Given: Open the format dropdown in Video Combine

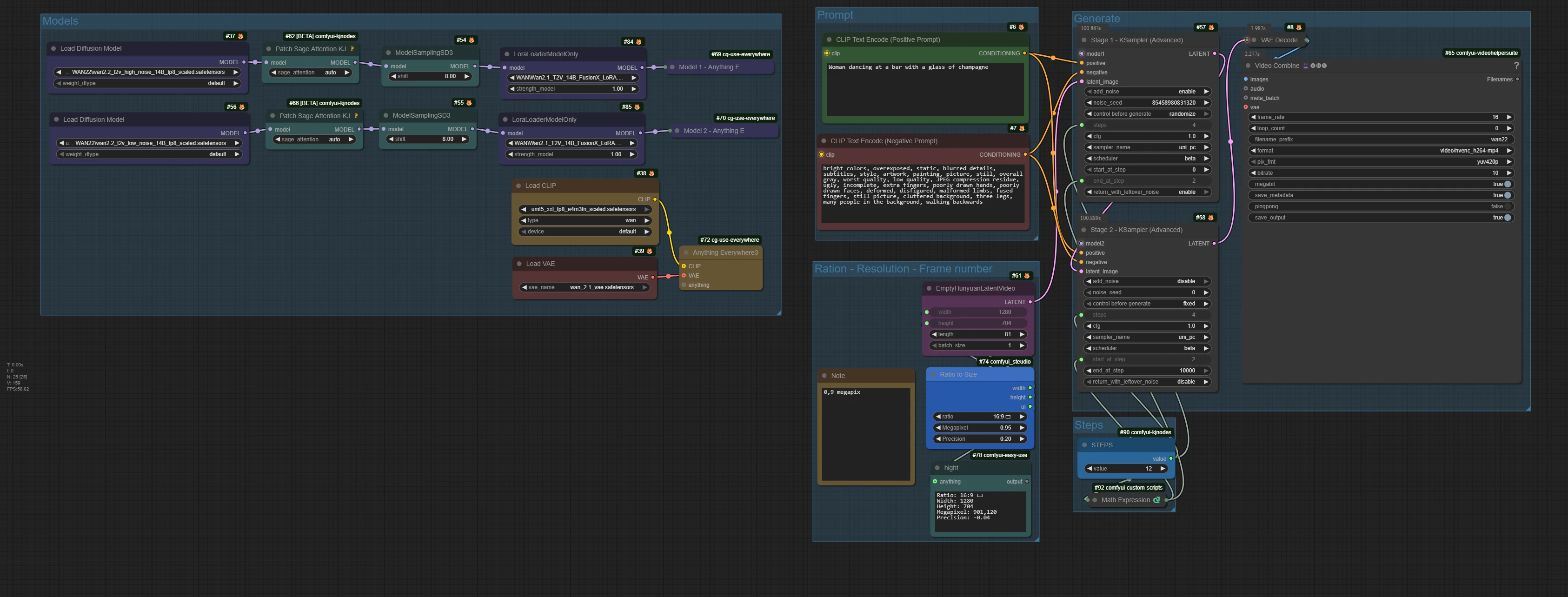Looking at the screenshot, I should [x=1381, y=150].
